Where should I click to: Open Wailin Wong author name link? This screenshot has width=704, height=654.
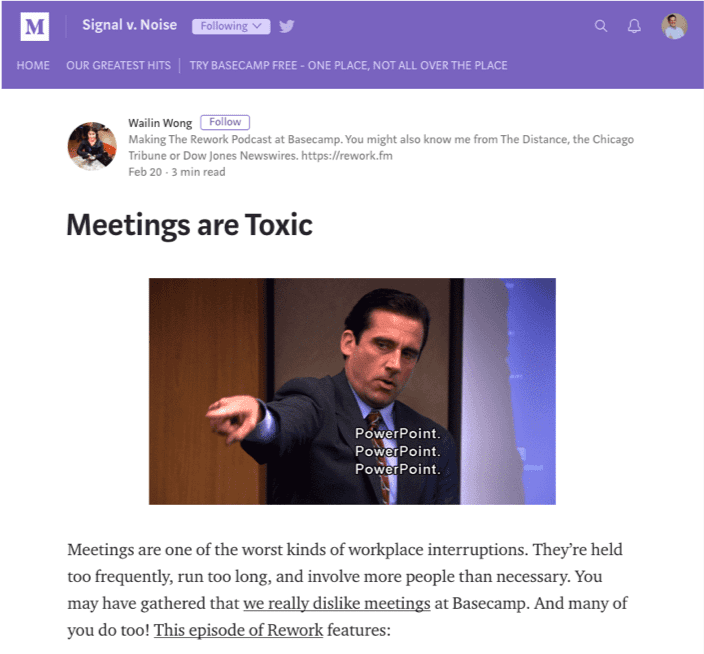[x=160, y=123]
